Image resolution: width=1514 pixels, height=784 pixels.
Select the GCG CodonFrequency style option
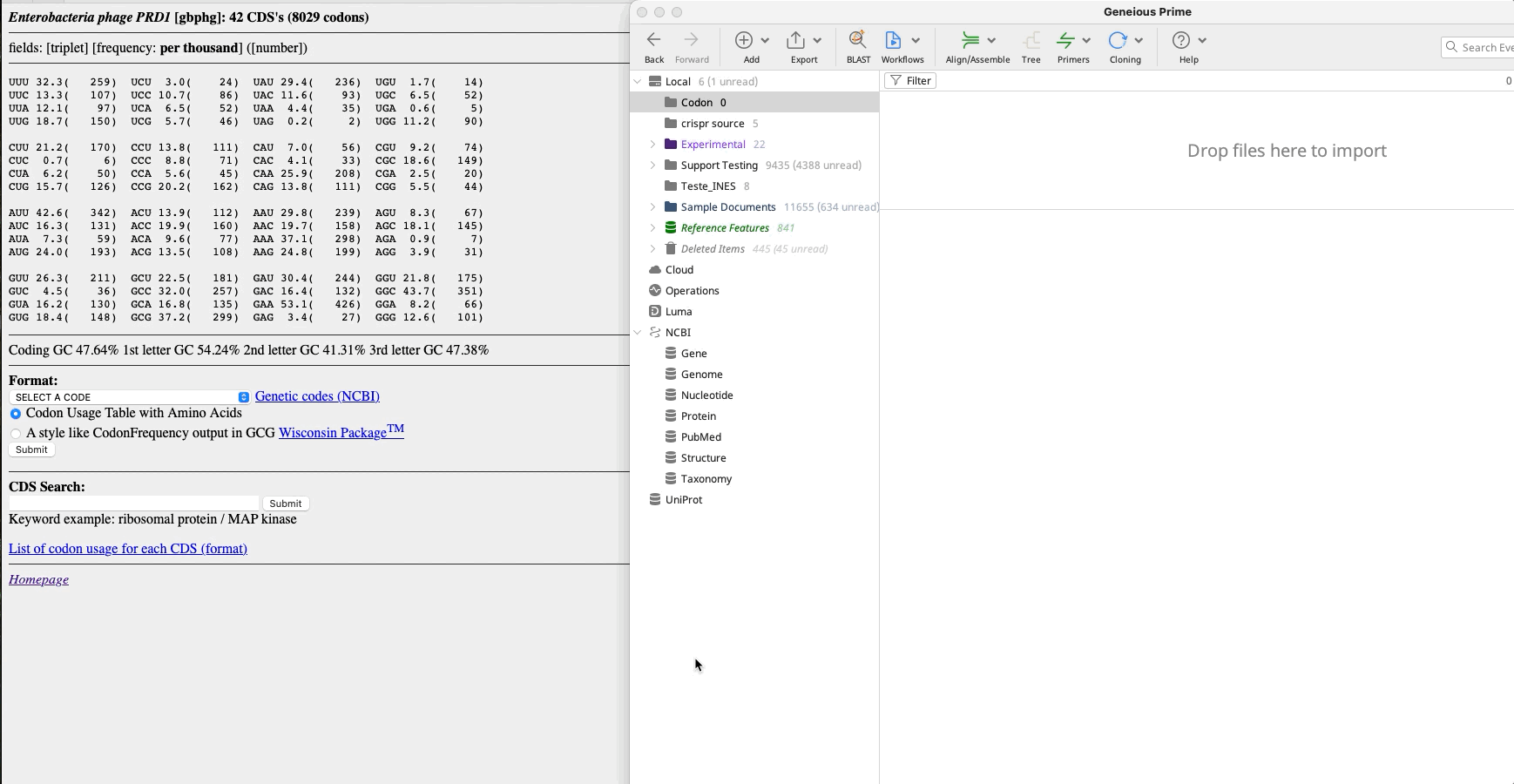16,434
